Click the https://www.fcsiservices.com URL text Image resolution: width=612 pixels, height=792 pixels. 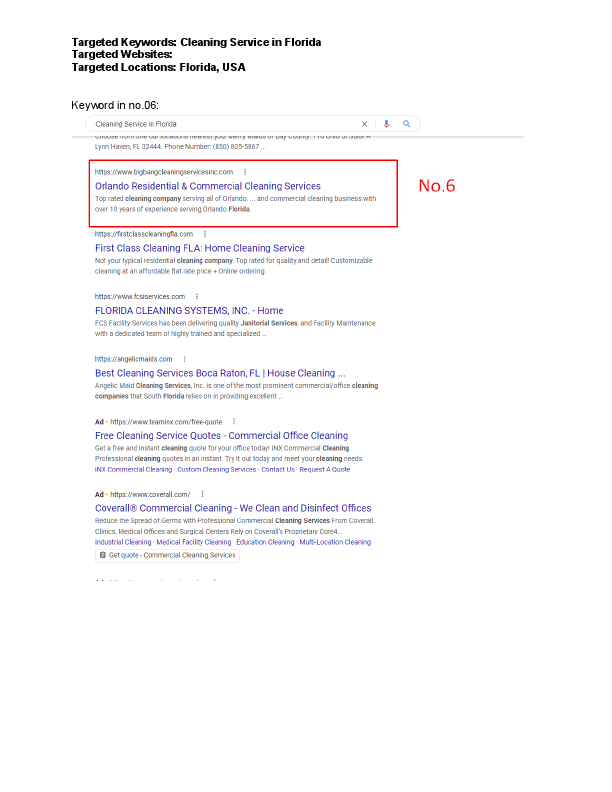pos(140,296)
